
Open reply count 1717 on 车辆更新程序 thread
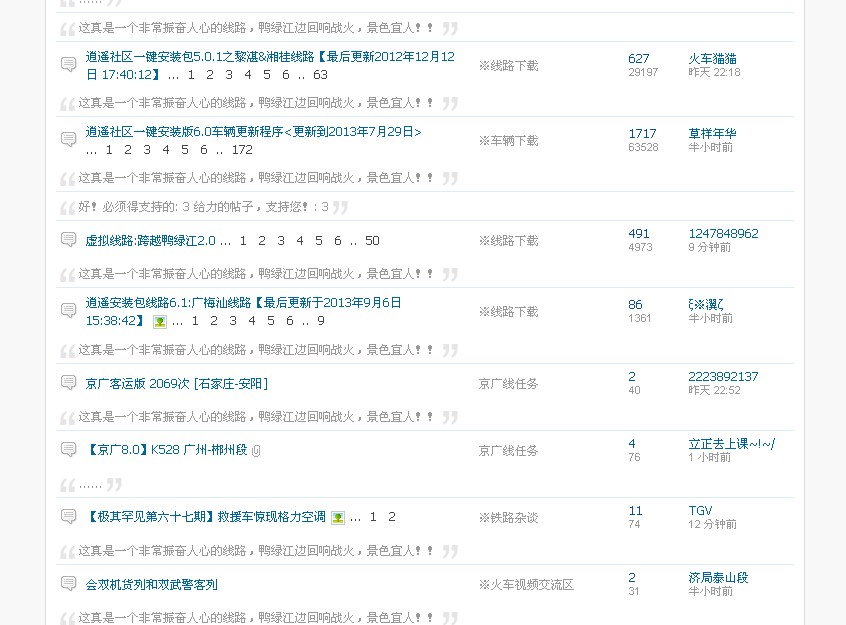[x=642, y=134]
